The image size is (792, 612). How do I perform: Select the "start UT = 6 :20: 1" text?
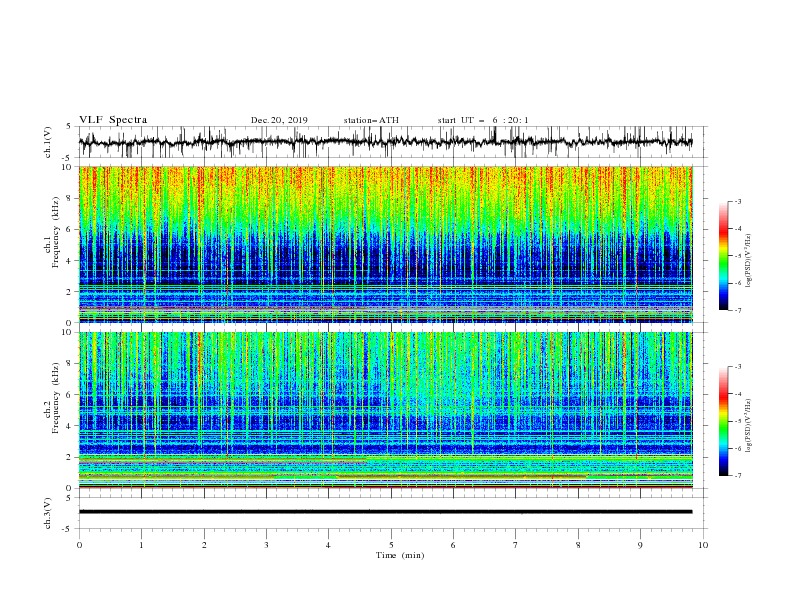[x=482, y=120]
